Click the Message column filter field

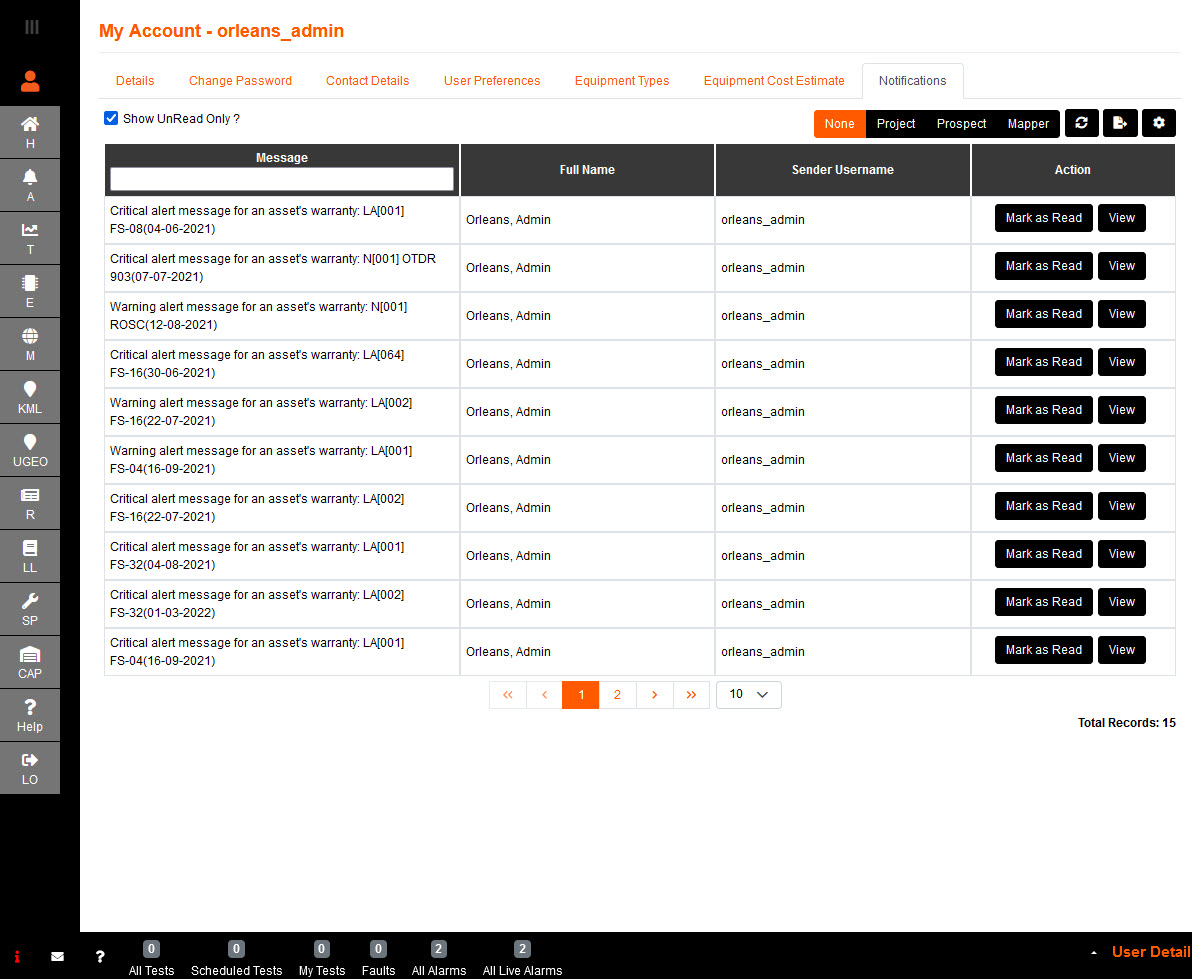[x=281, y=179]
